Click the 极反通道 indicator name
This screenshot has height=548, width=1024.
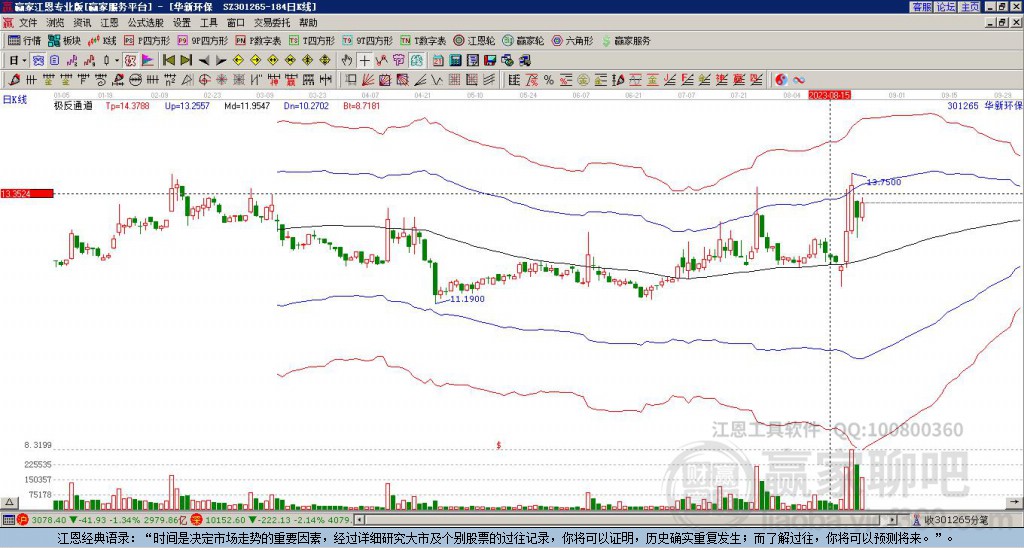click(x=73, y=105)
